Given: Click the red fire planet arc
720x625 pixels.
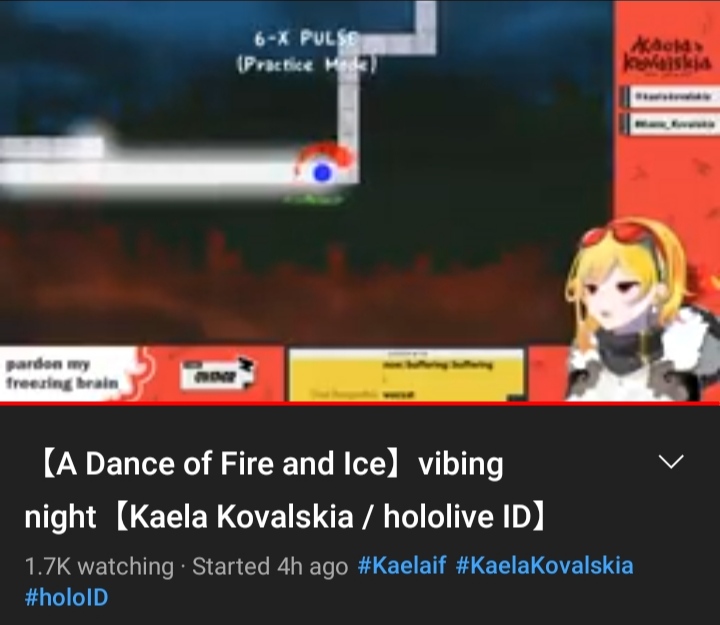Looking at the screenshot, I should tap(325, 154).
